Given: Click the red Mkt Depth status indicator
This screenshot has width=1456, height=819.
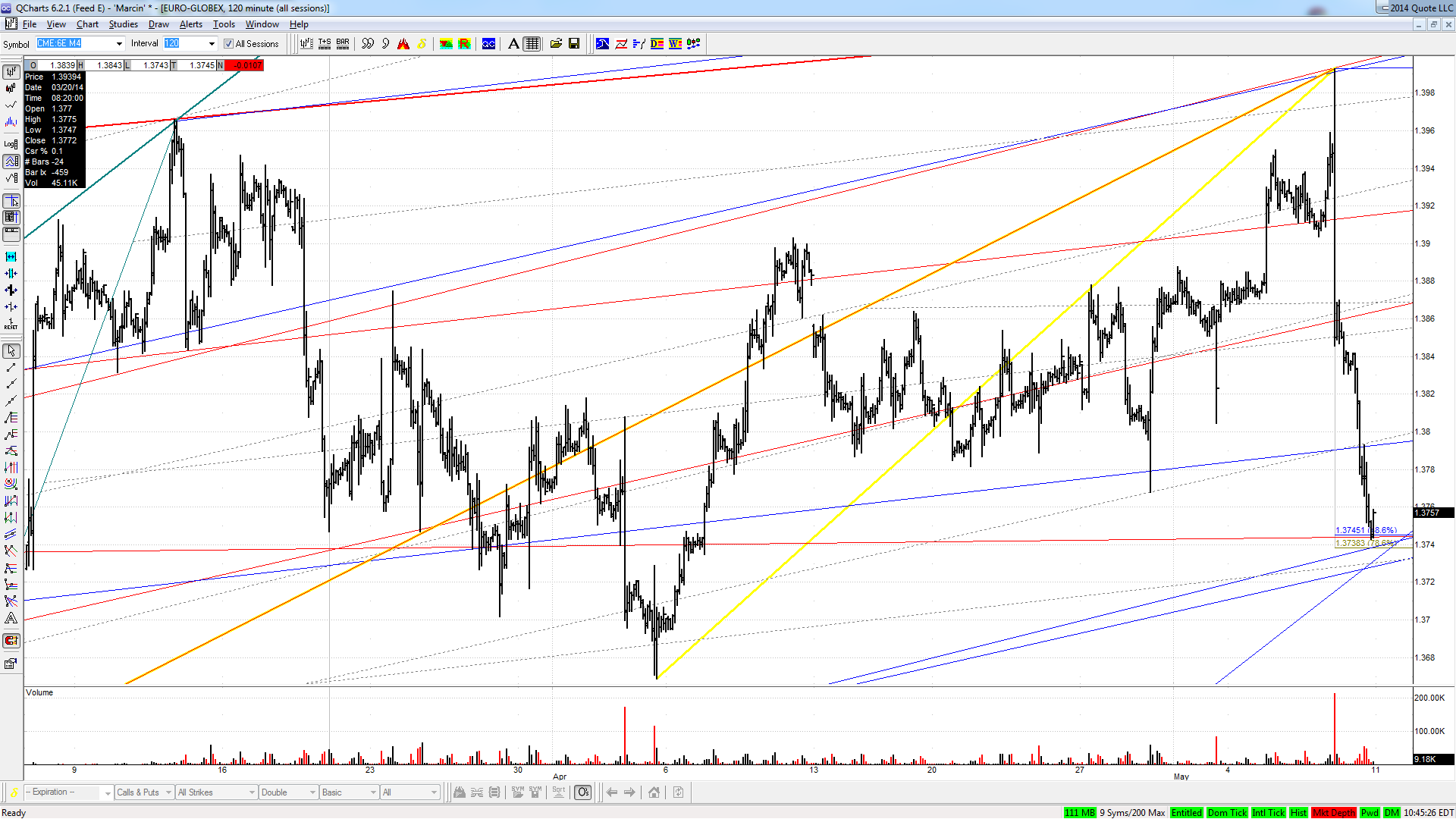Looking at the screenshot, I should coord(1333,813).
